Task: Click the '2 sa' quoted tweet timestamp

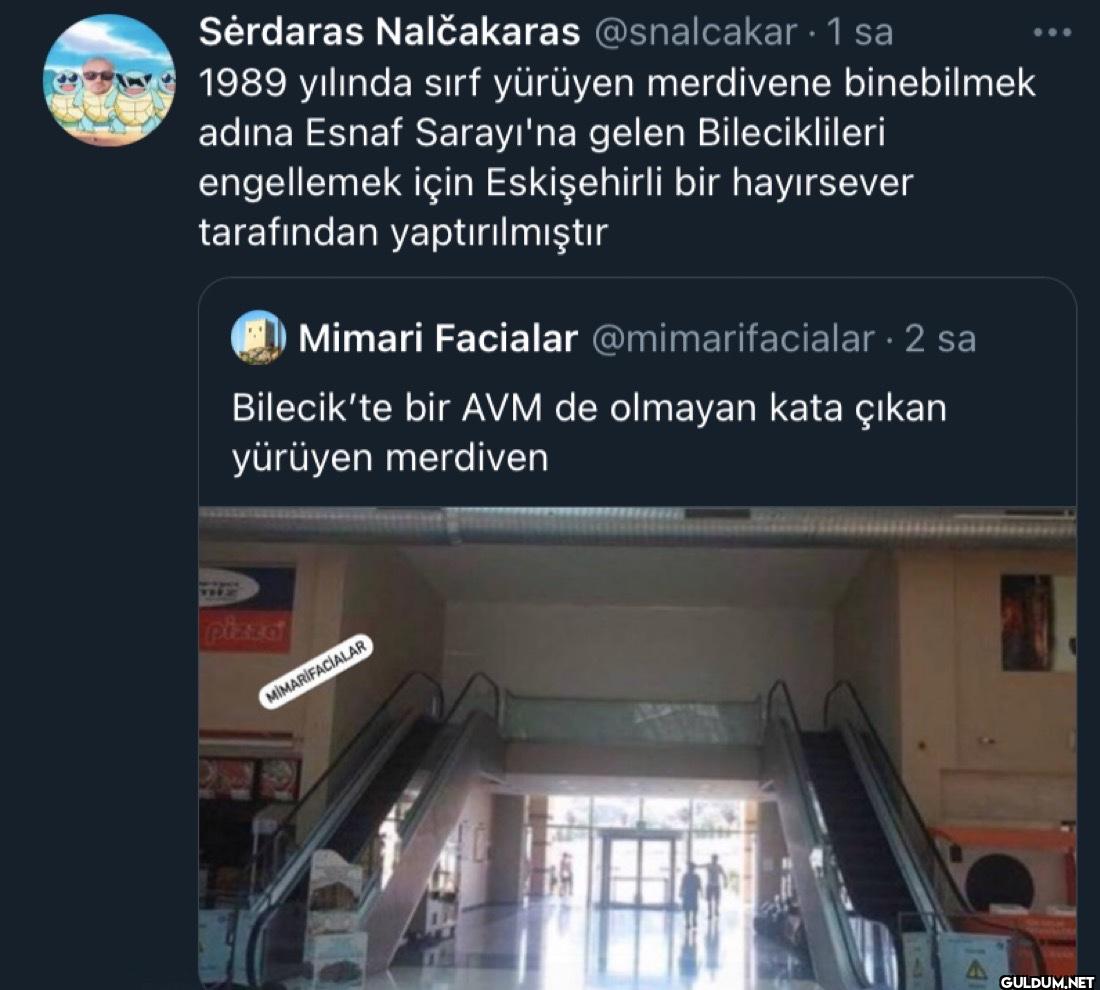Action: point(940,339)
